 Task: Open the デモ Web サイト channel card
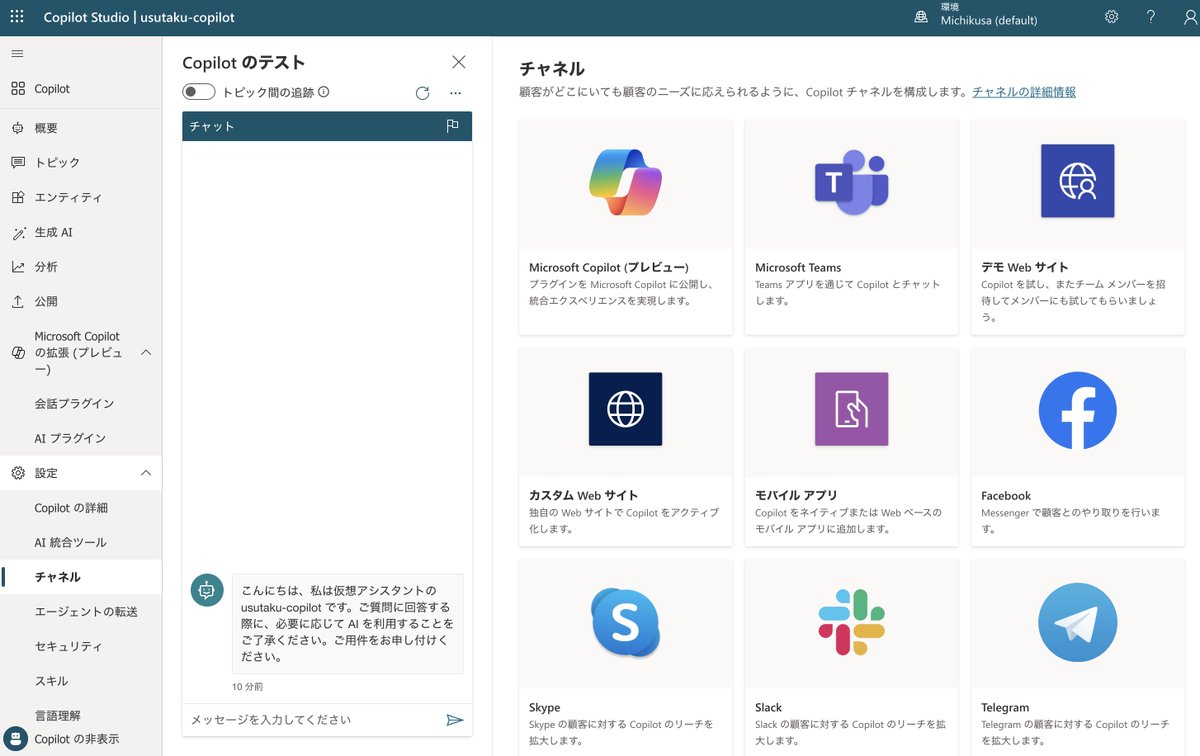click(1077, 228)
